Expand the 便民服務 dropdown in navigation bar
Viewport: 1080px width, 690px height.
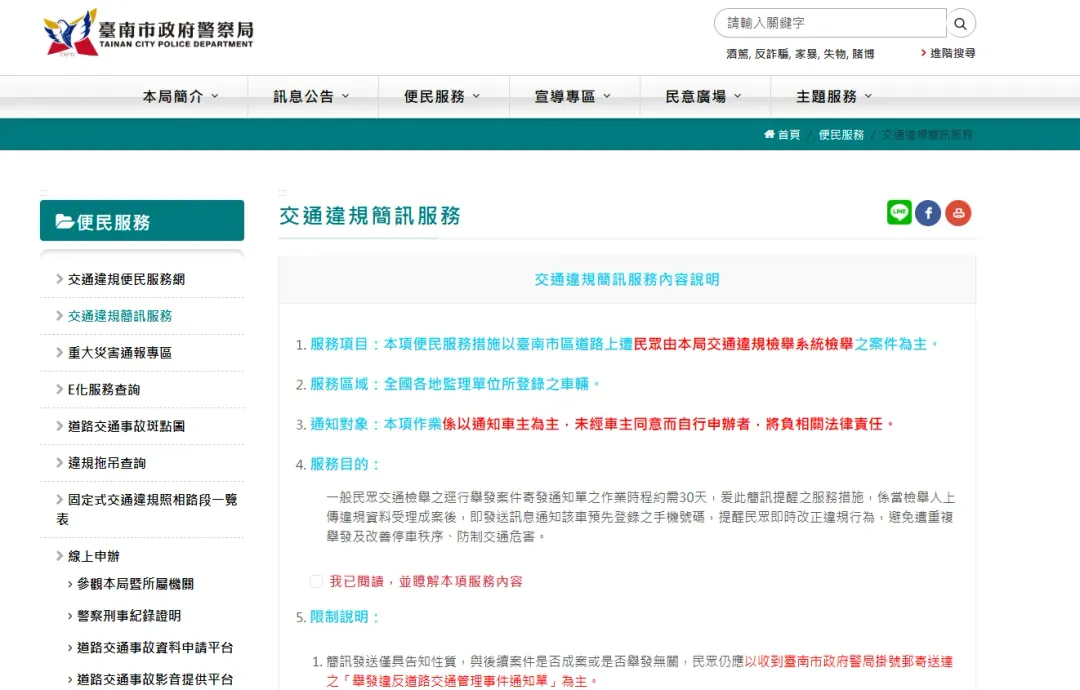(x=442, y=96)
